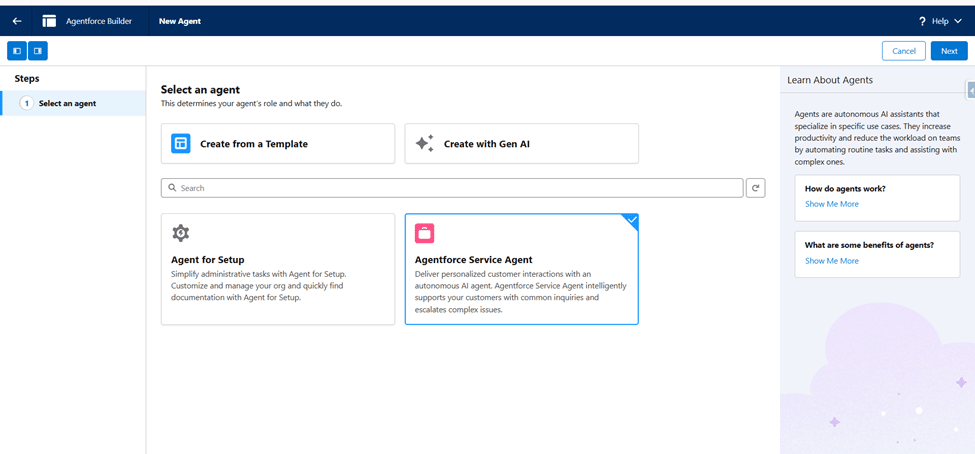Focus the agent Search field
Image resolution: width=975 pixels, height=454 pixels.
click(x=452, y=188)
